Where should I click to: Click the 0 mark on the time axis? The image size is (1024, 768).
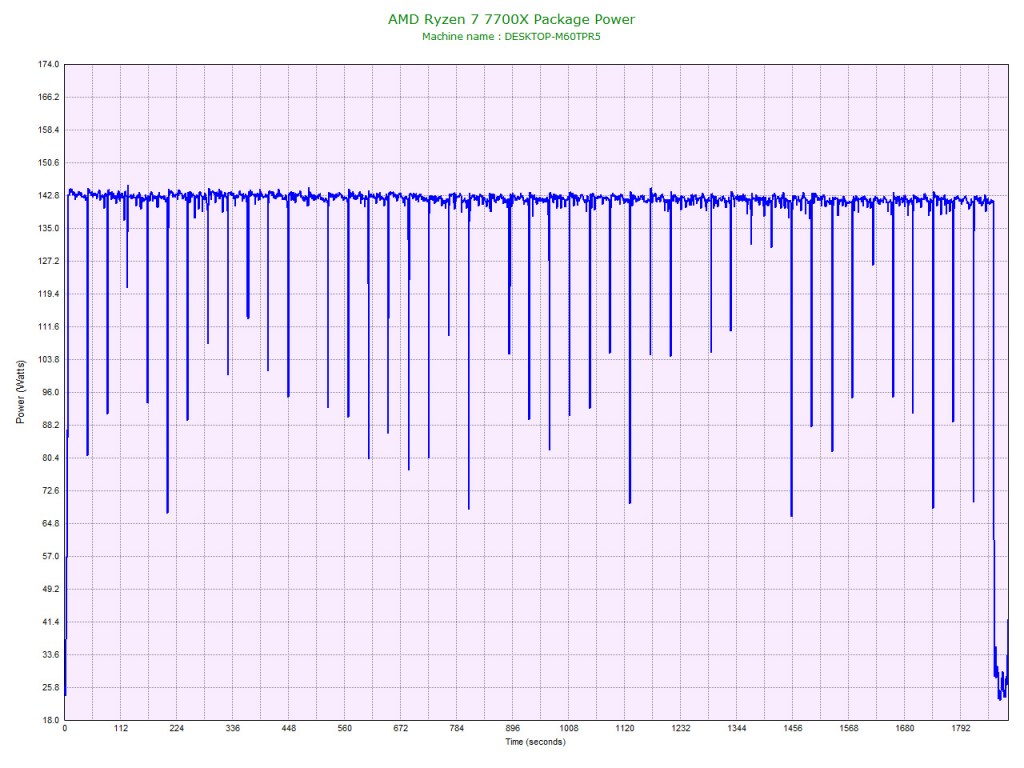[x=65, y=729]
